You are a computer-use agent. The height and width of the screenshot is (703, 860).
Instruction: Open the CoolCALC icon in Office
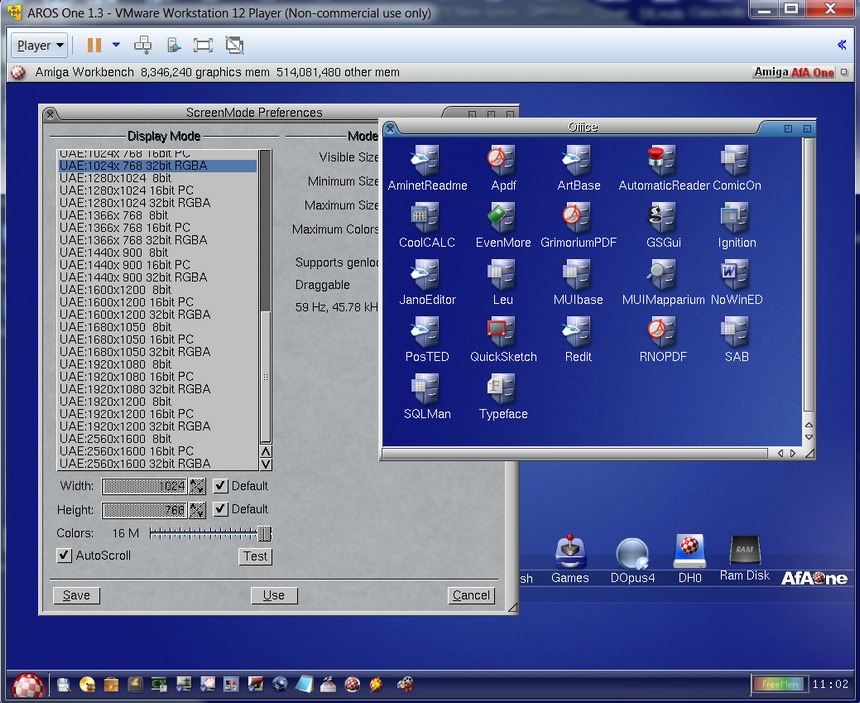click(426, 218)
